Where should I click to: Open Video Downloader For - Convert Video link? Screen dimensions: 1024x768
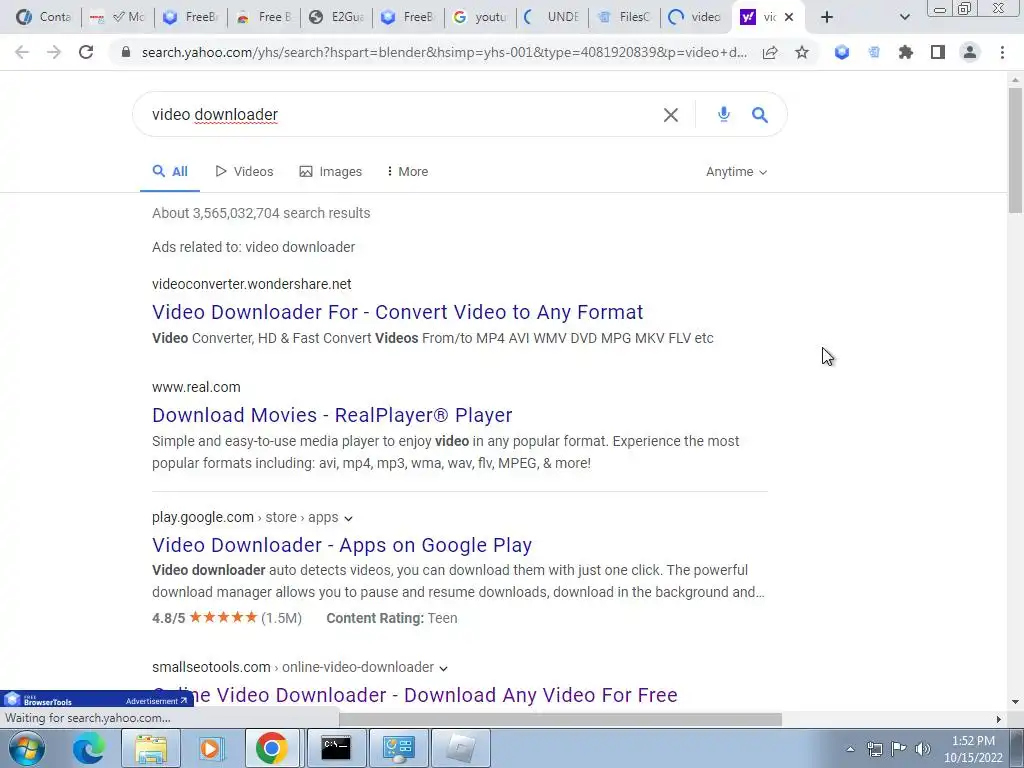point(397,312)
